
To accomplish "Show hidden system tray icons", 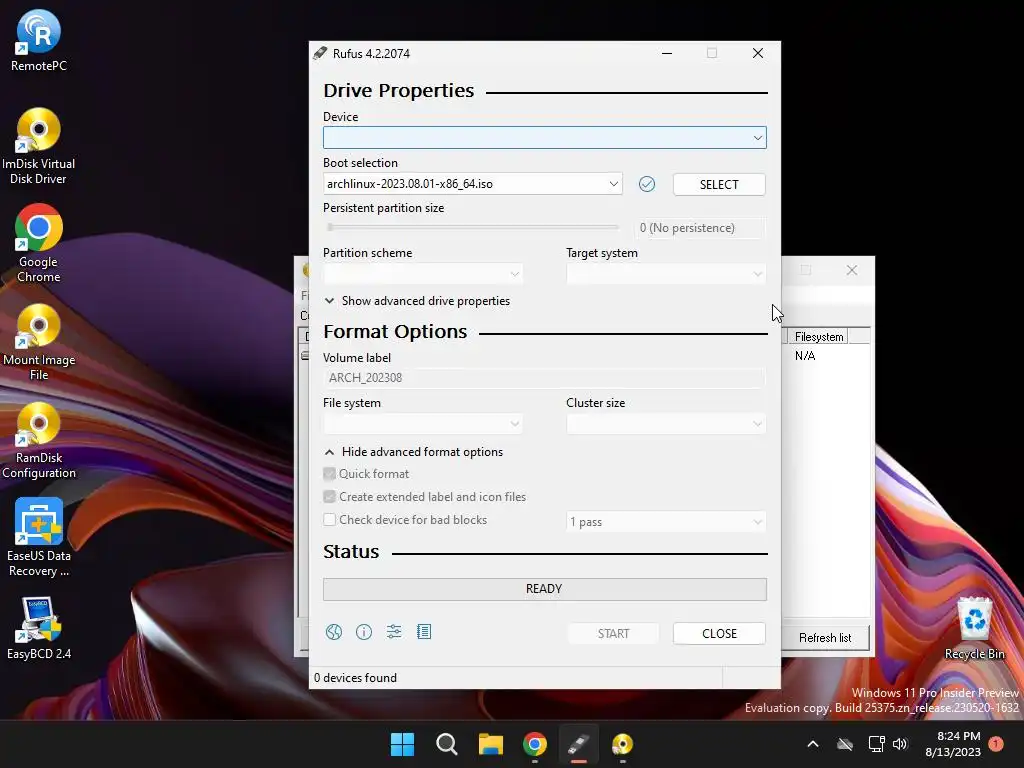I will [813, 744].
